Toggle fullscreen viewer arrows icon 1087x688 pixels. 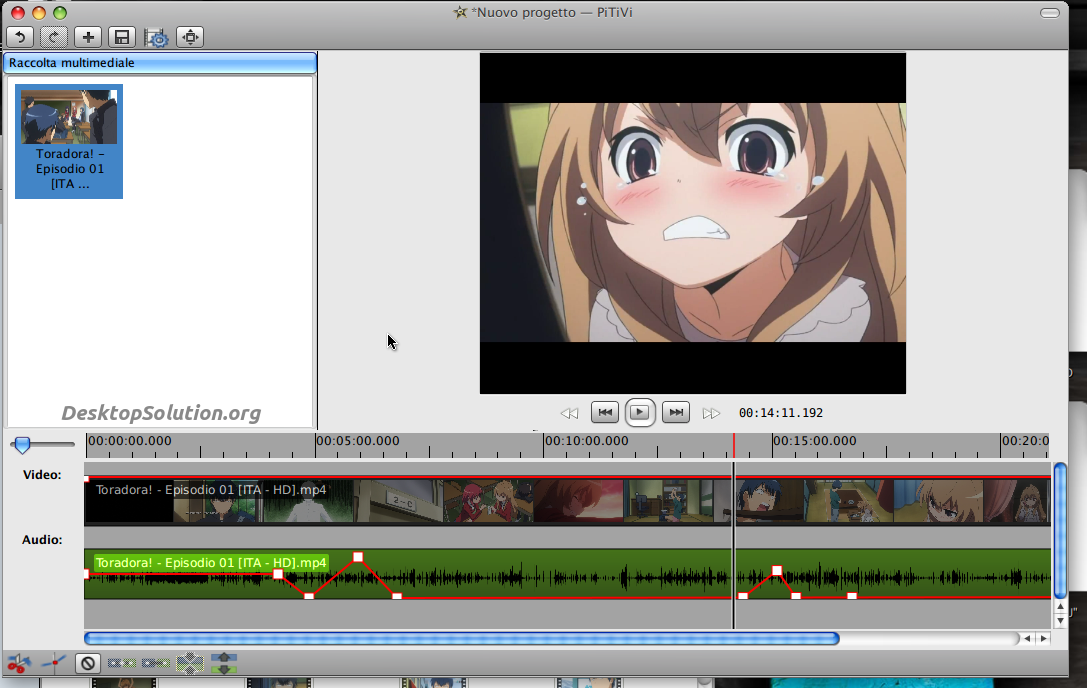(x=190, y=37)
